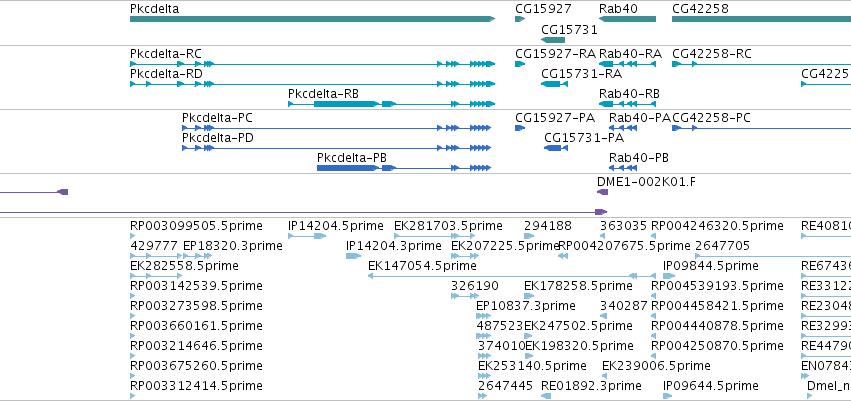The width and height of the screenshot is (851, 401).
Task: Click the CG15927-RA transcript label
Action: [x=555, y=54]
